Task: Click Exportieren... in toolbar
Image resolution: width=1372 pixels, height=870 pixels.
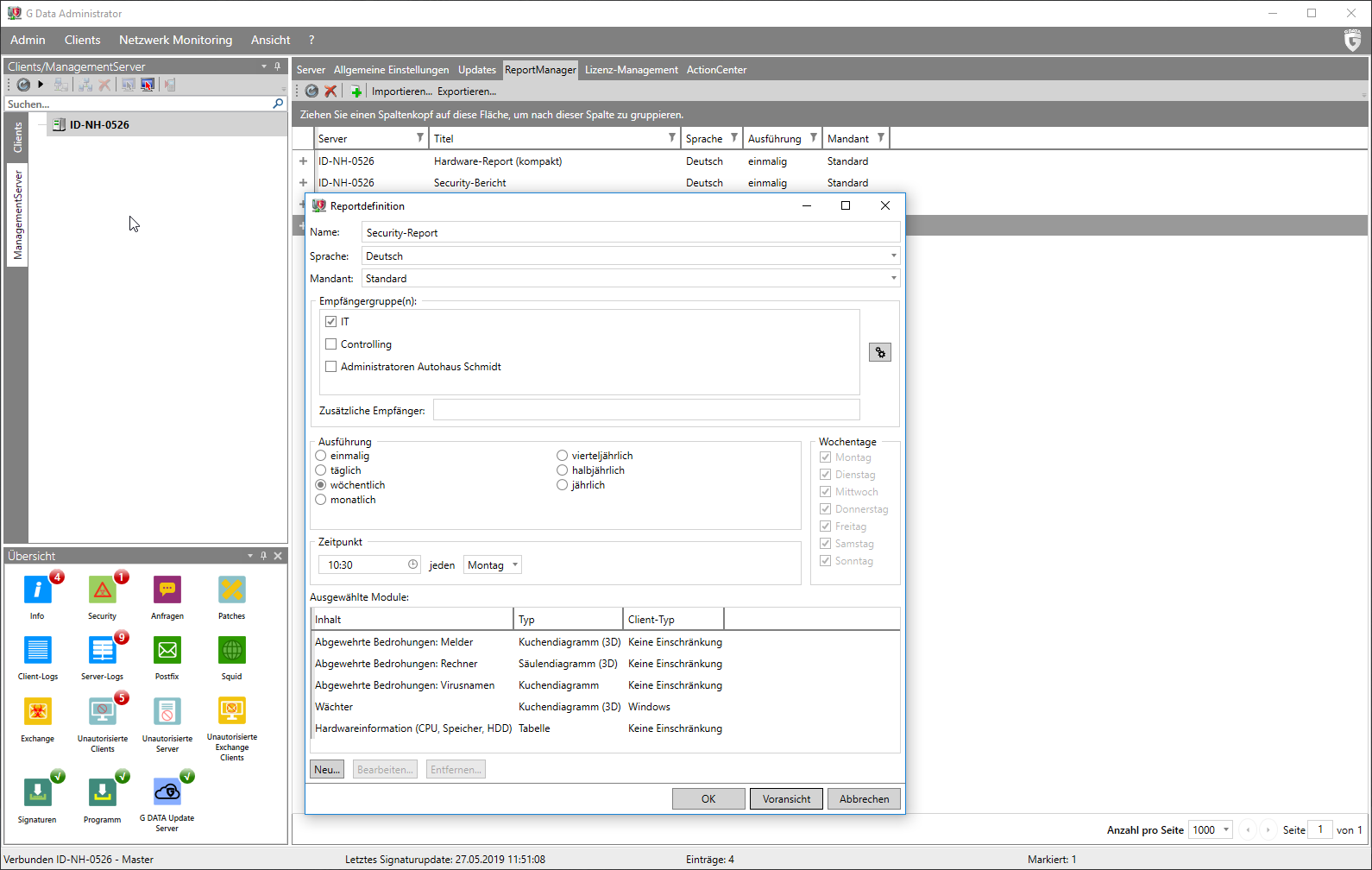Action: (467, 91)
